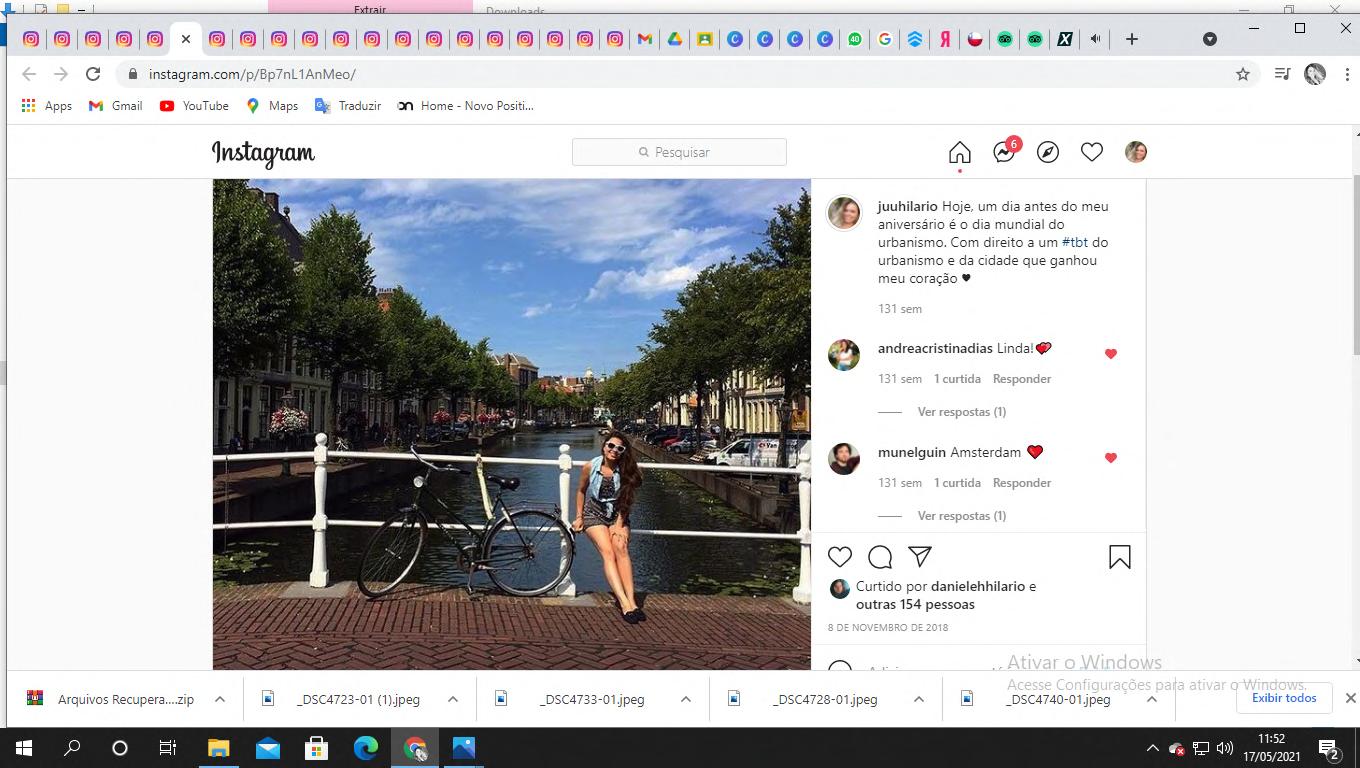Open Windows taskbar search
This screenshot has height=768, width=1360.
(72, 748)
